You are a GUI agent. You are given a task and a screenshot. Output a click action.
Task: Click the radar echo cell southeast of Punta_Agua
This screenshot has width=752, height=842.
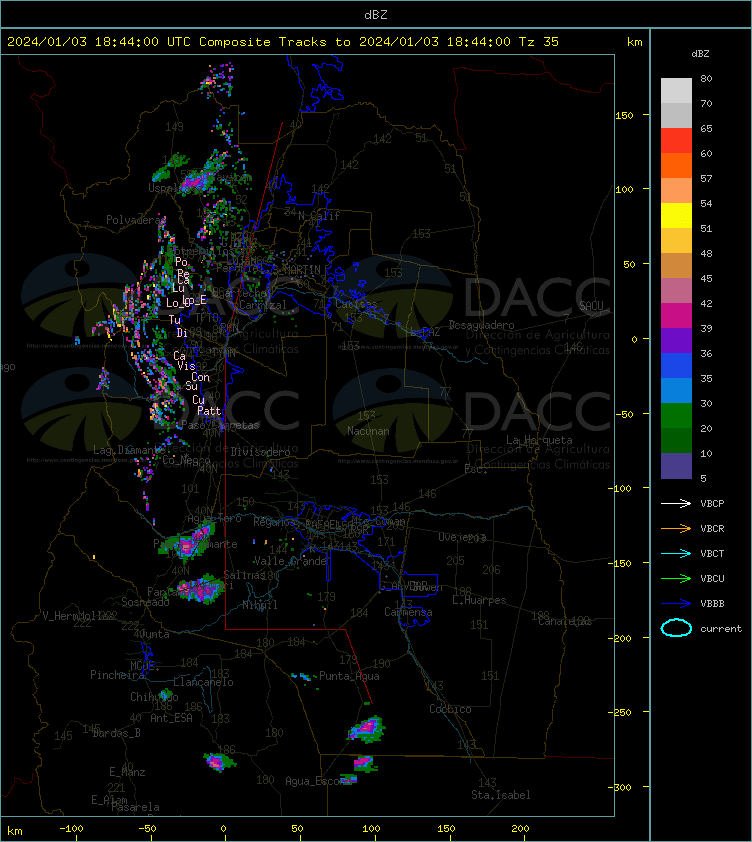[x=367, y=729]
